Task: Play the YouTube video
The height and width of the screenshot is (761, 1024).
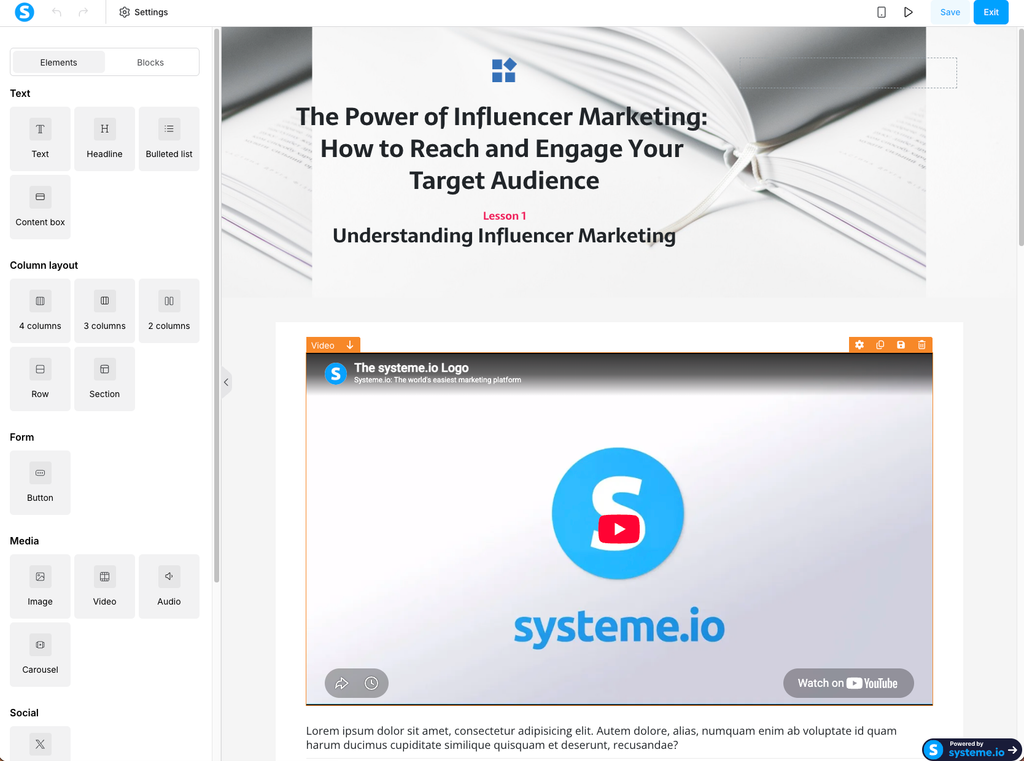Action: click(618, 529)
